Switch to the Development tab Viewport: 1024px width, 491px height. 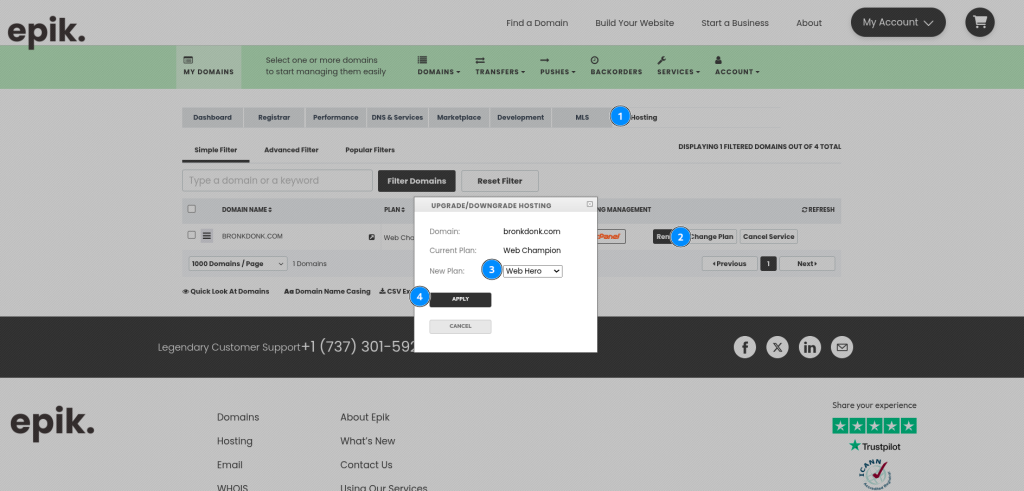coord(520,118)
